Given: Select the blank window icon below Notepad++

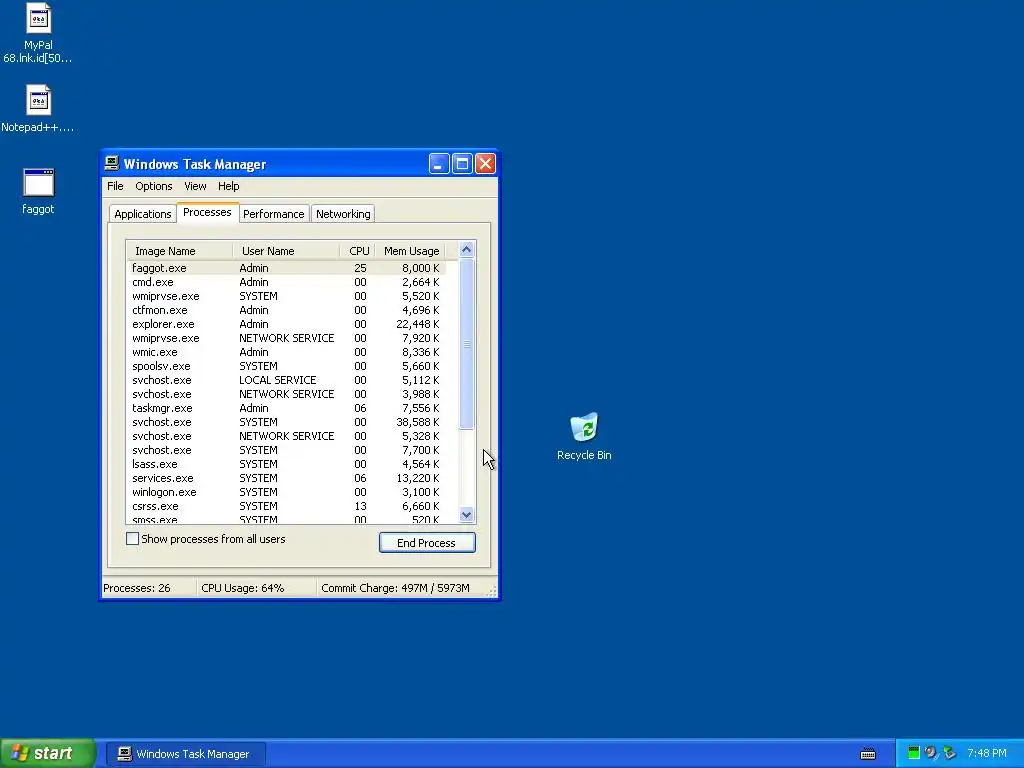Looking at the screenshot, I should [39, 183].
